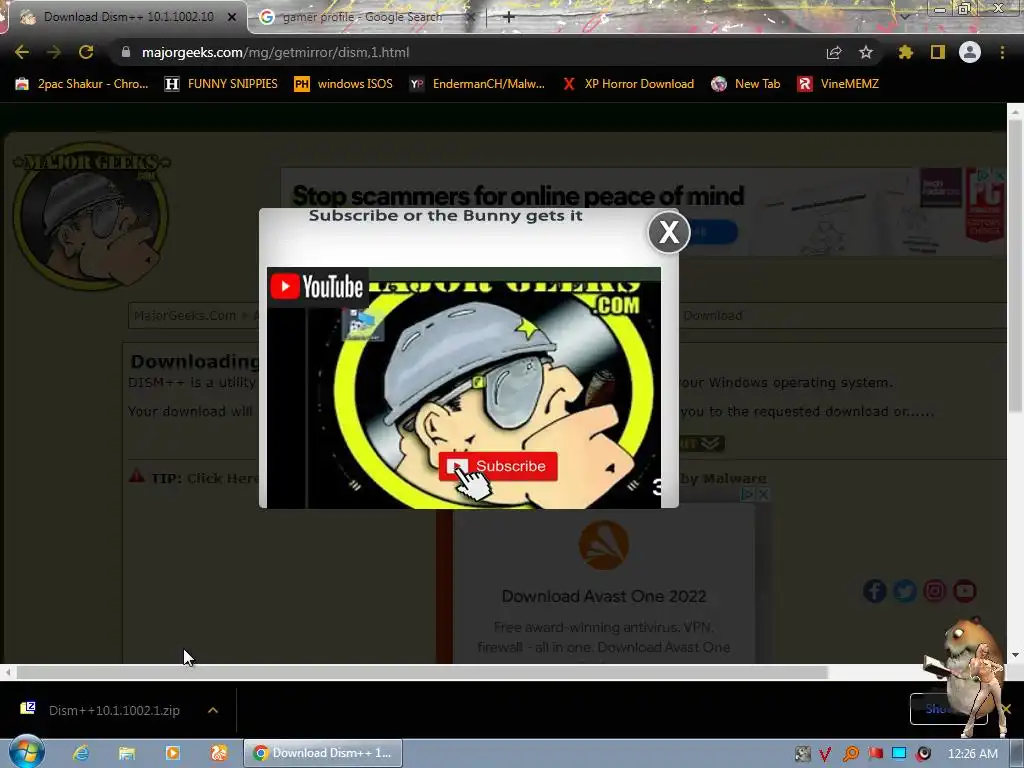Open the Windows Start button
This screenshot has height=768, width=1024.
(26, 752)
